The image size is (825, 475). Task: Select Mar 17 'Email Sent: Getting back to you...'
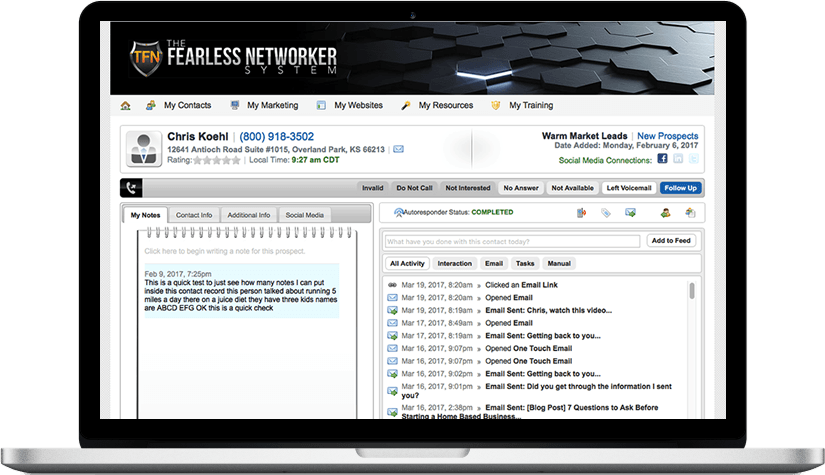(x=542, y=336)
